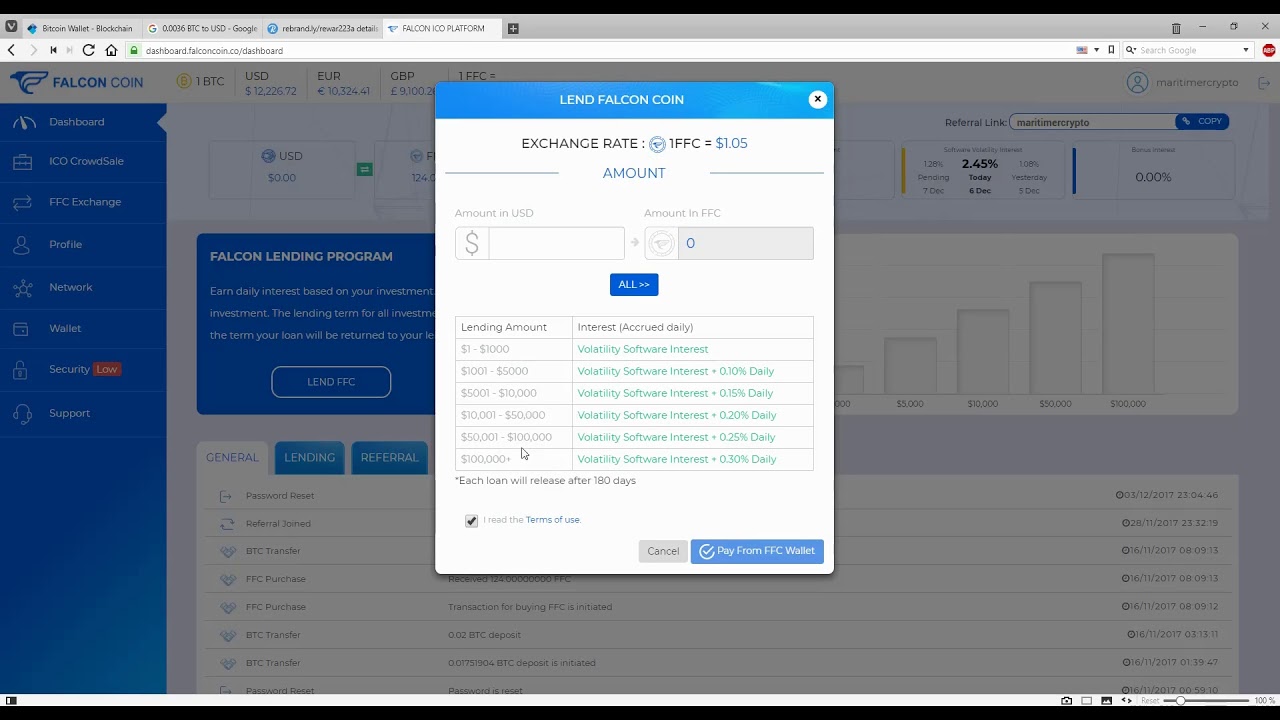Open Network in the sidebar
The image size is (1280, 720).
click(83, 287)
